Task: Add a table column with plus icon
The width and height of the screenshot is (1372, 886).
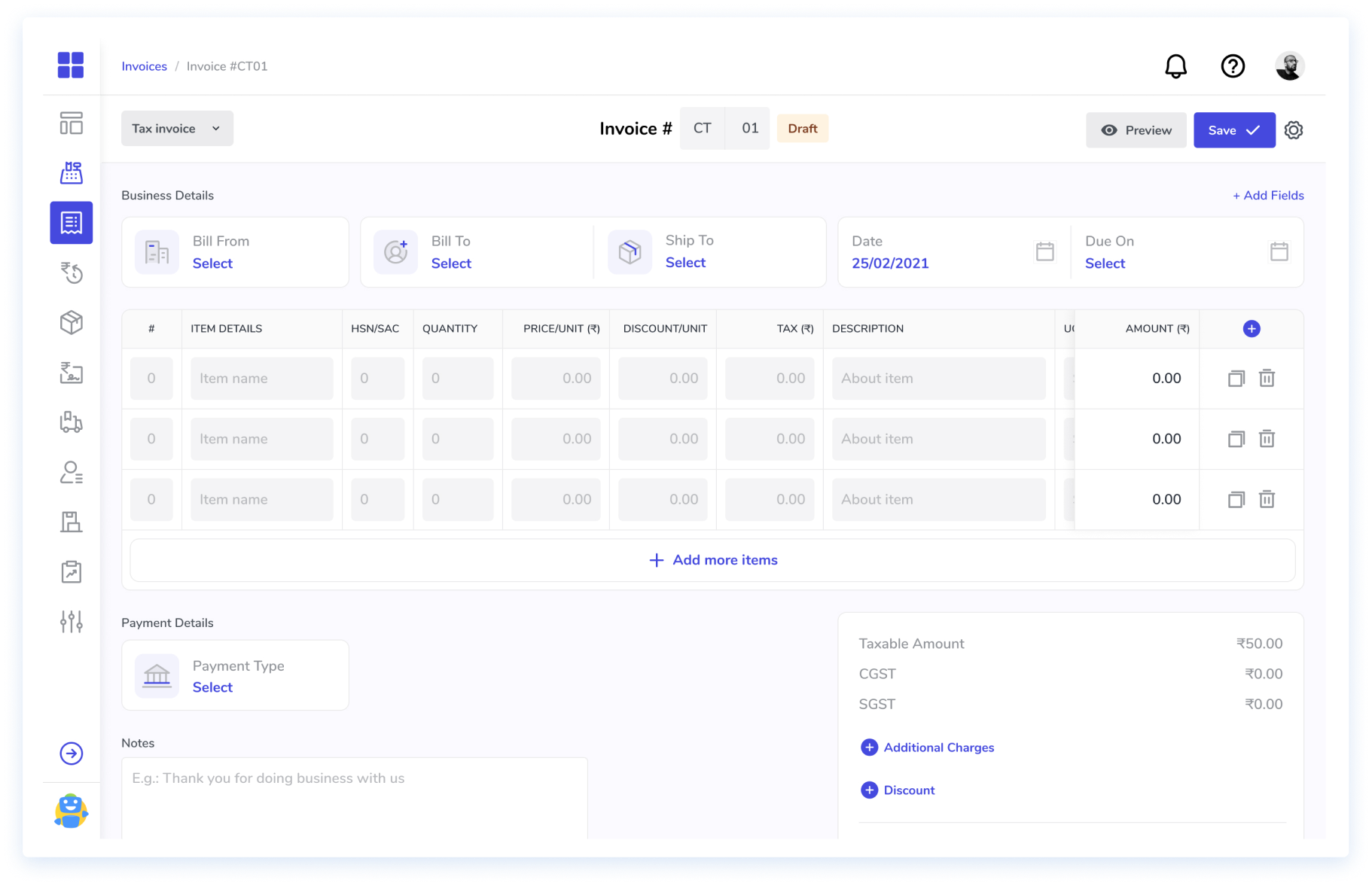Action: click(x=1251, y=329)
